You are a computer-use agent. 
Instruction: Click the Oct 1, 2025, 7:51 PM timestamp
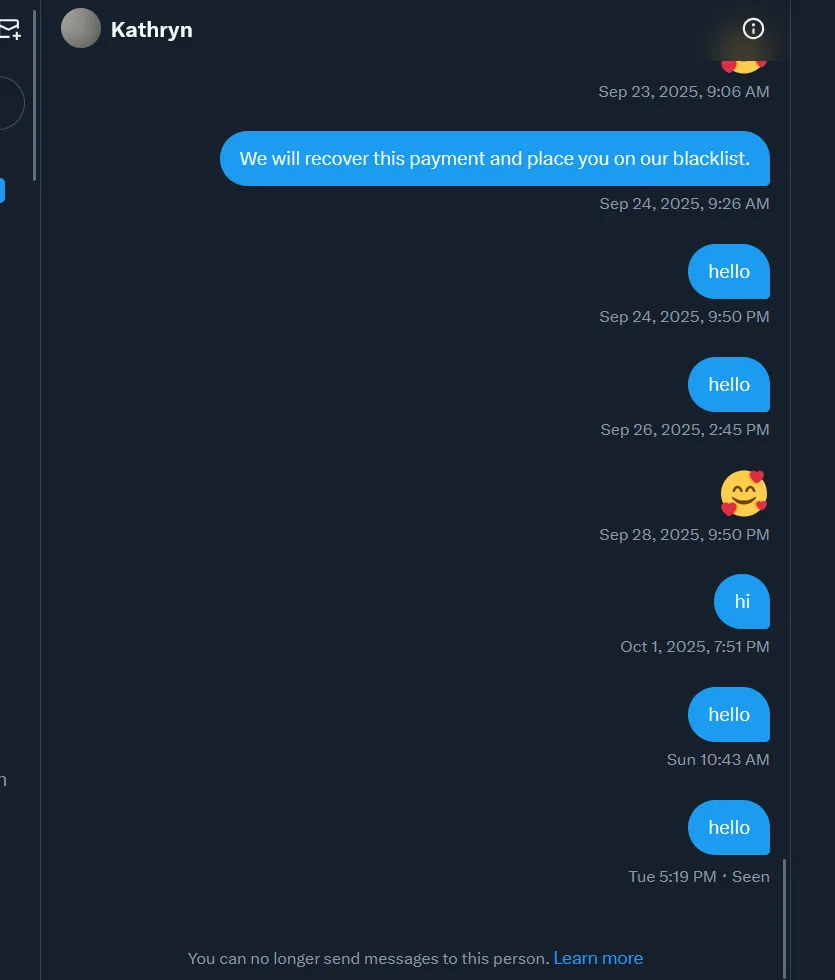coord(694,647)
